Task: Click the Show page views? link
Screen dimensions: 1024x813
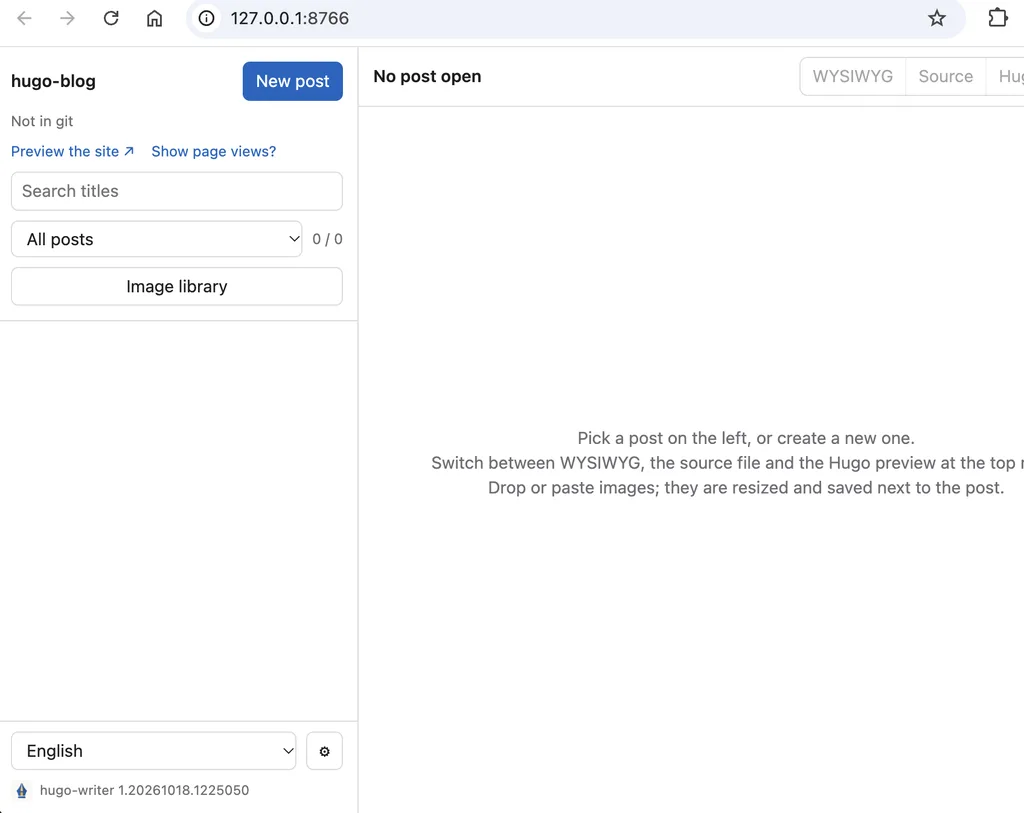Action: coord(214,151)
